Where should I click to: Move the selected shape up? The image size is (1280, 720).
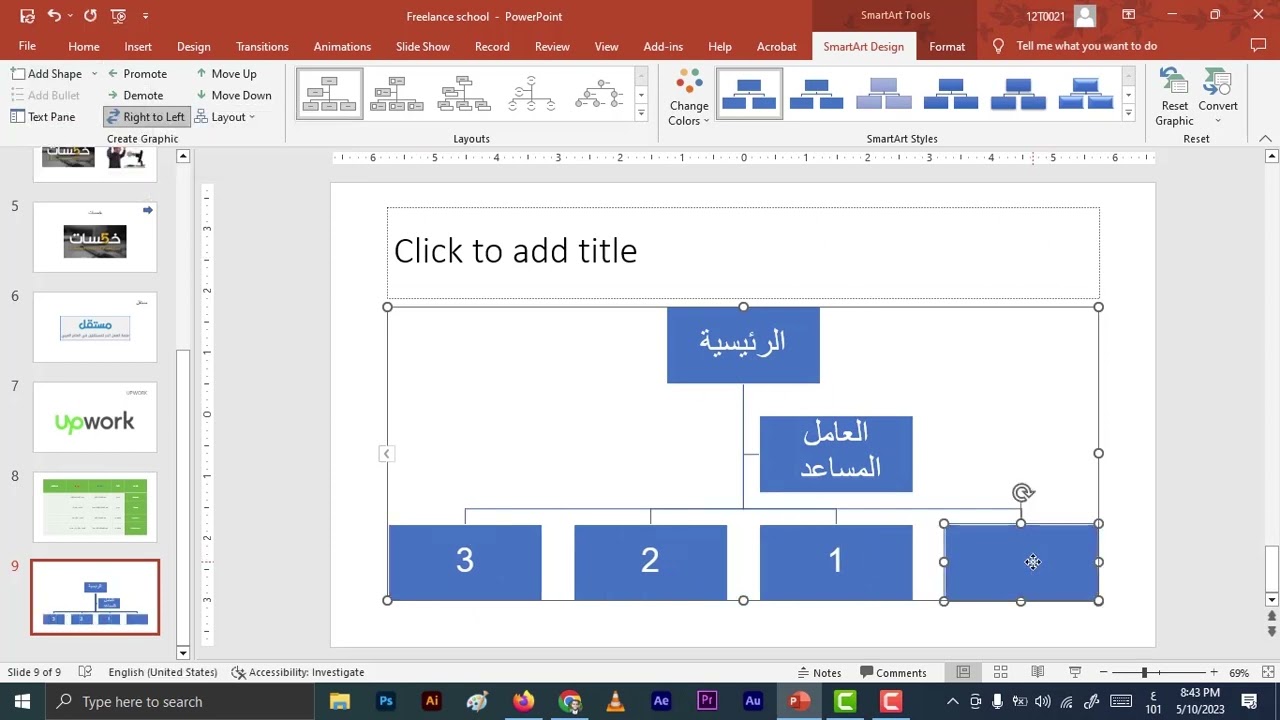(226, 74)
